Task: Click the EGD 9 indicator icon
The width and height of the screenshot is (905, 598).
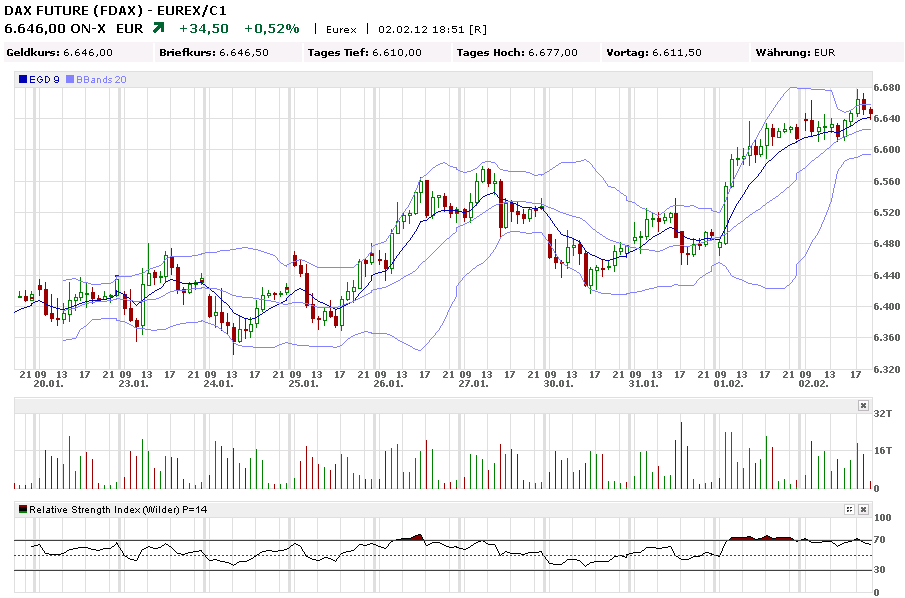Action: (23, 78)
